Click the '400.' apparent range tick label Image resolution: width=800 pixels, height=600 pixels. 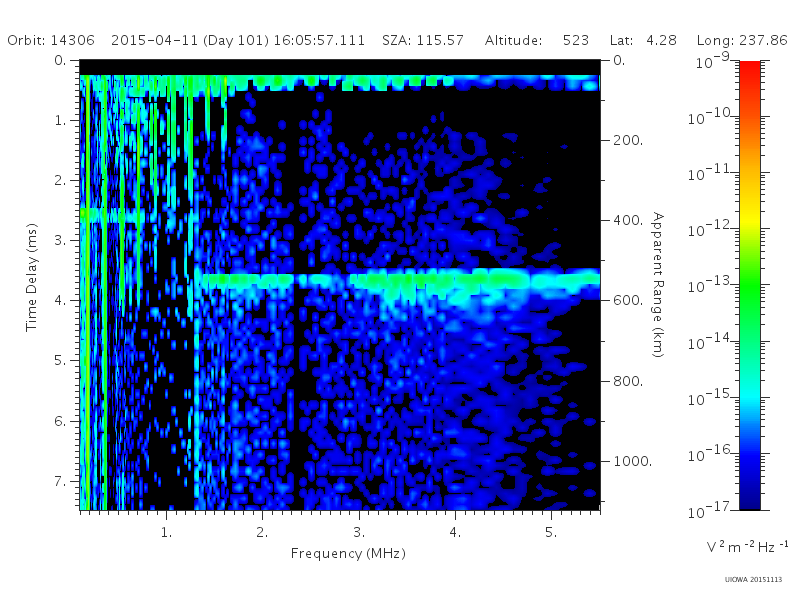tap(628, 220)
